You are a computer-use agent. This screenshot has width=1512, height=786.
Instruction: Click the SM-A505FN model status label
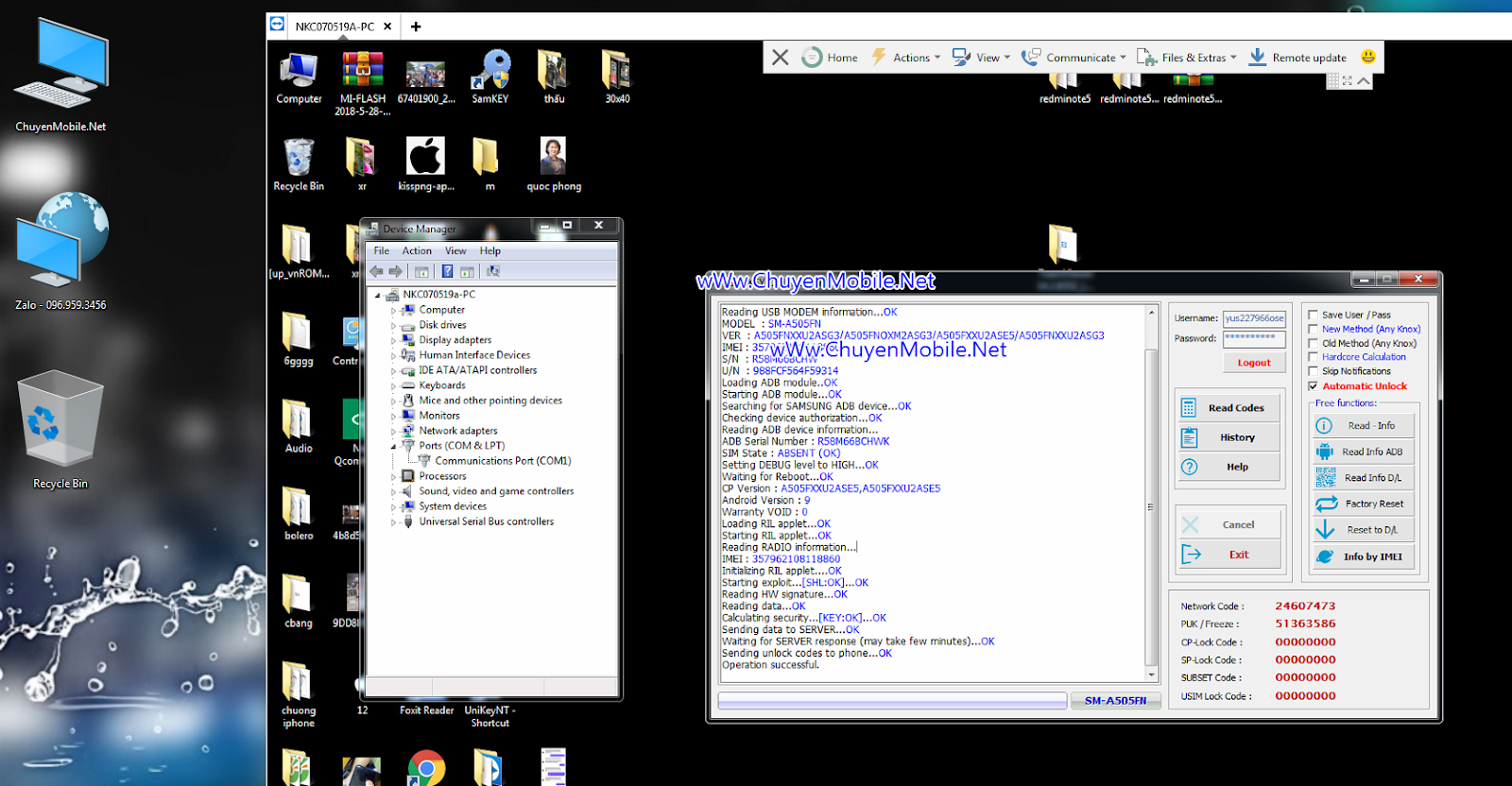pos(1115,701)
